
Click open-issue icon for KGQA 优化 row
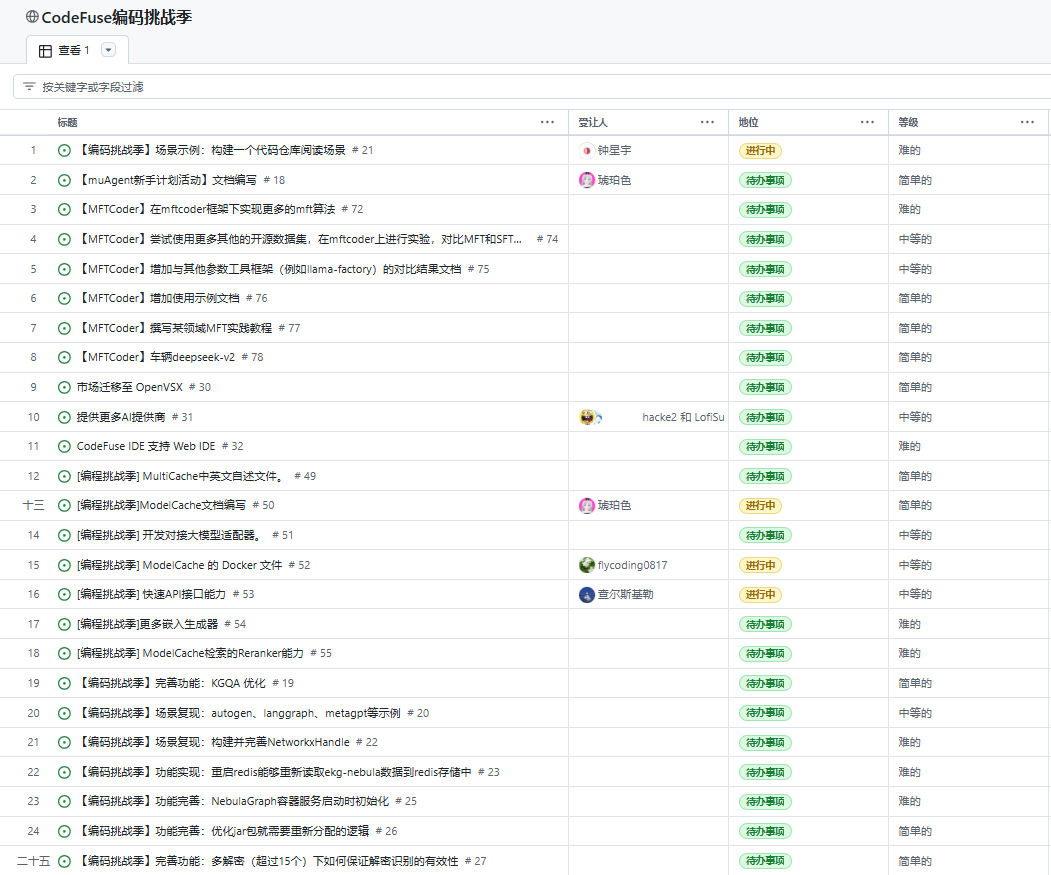click(x=64, y=683)
